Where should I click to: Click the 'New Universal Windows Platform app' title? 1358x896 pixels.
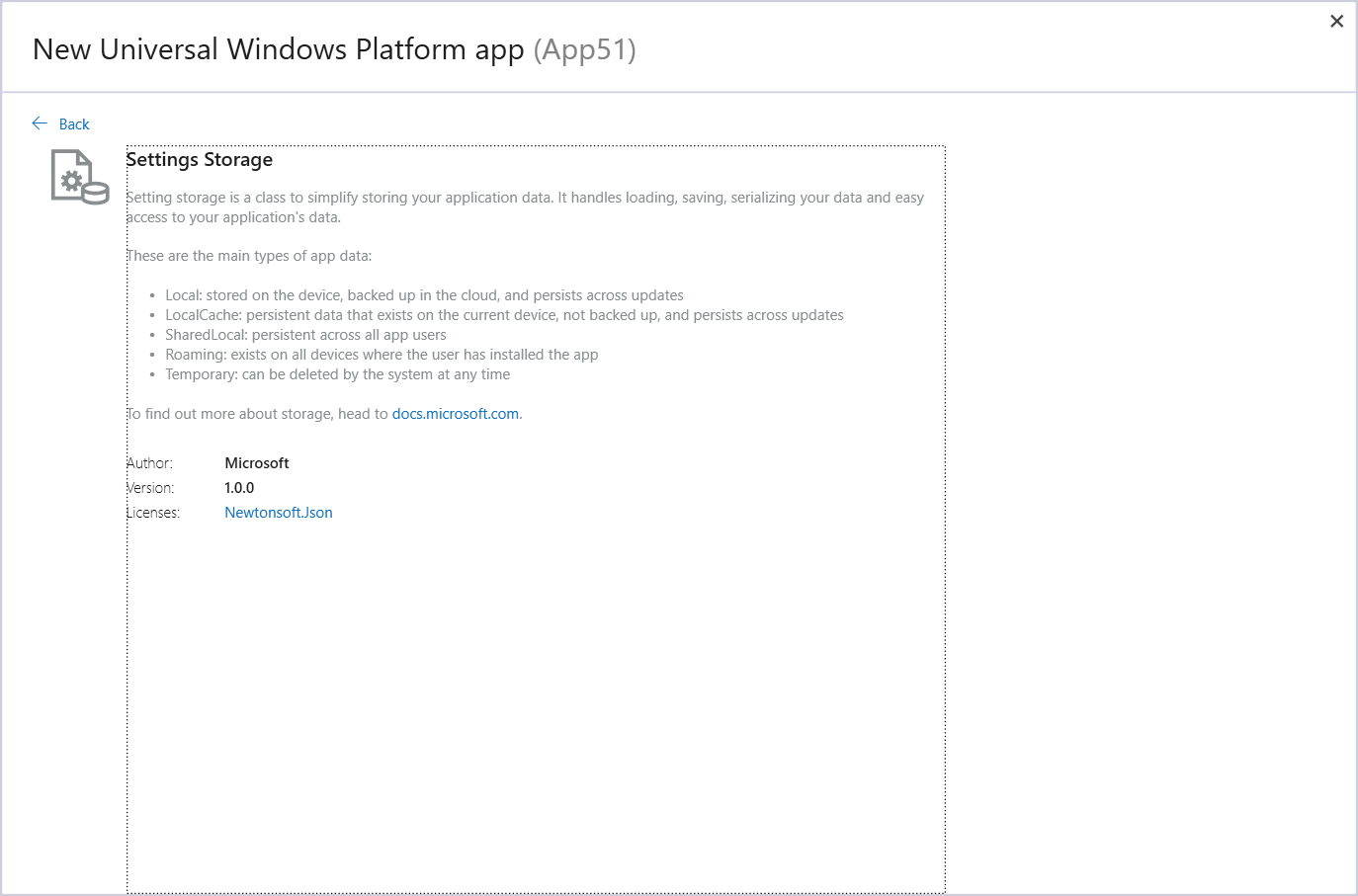coord(279,49)
